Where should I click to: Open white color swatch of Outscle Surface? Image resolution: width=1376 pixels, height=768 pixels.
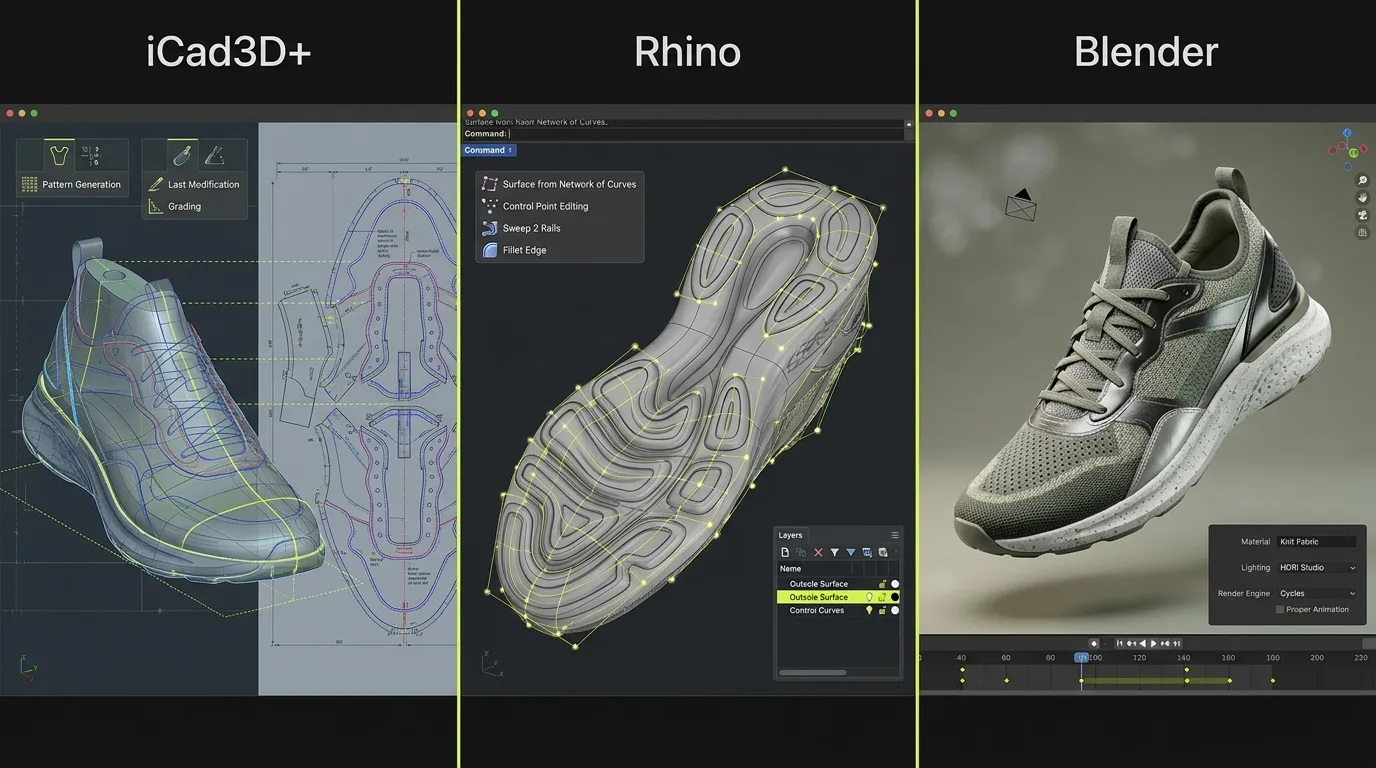pyautogui.click(x=895, y=584)
